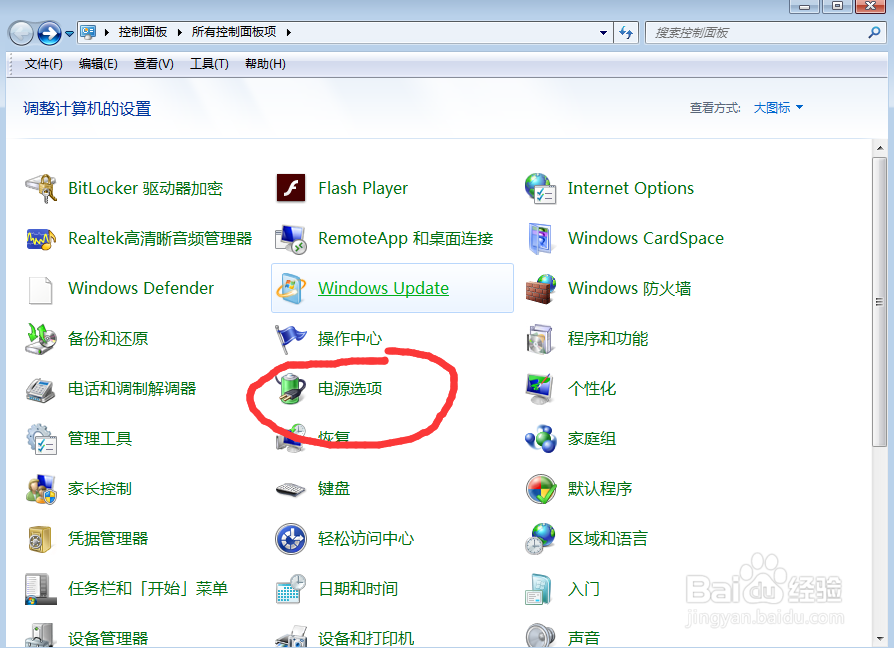Open the 电话和调制解调器 phone icon
894x648 pixels.
41,389
